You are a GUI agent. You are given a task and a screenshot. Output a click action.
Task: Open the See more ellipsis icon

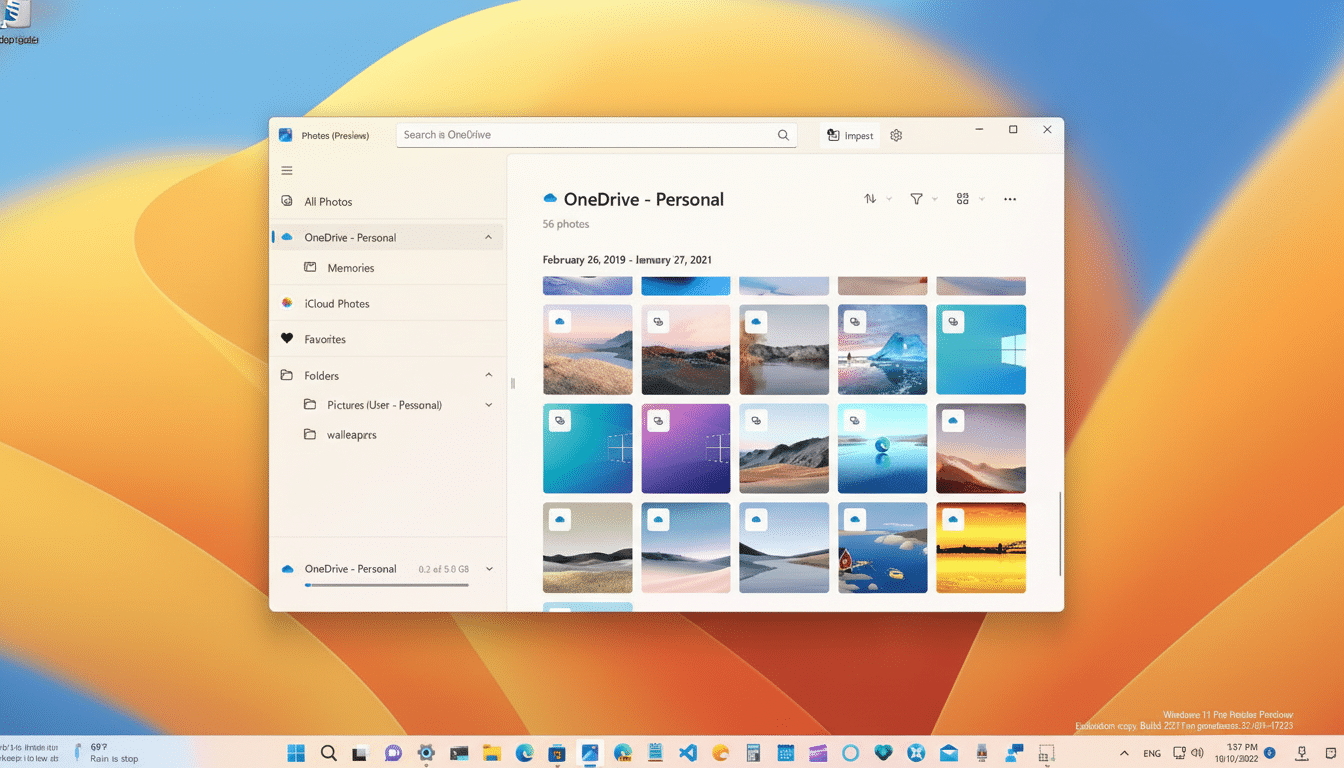tap(1009, 198)
